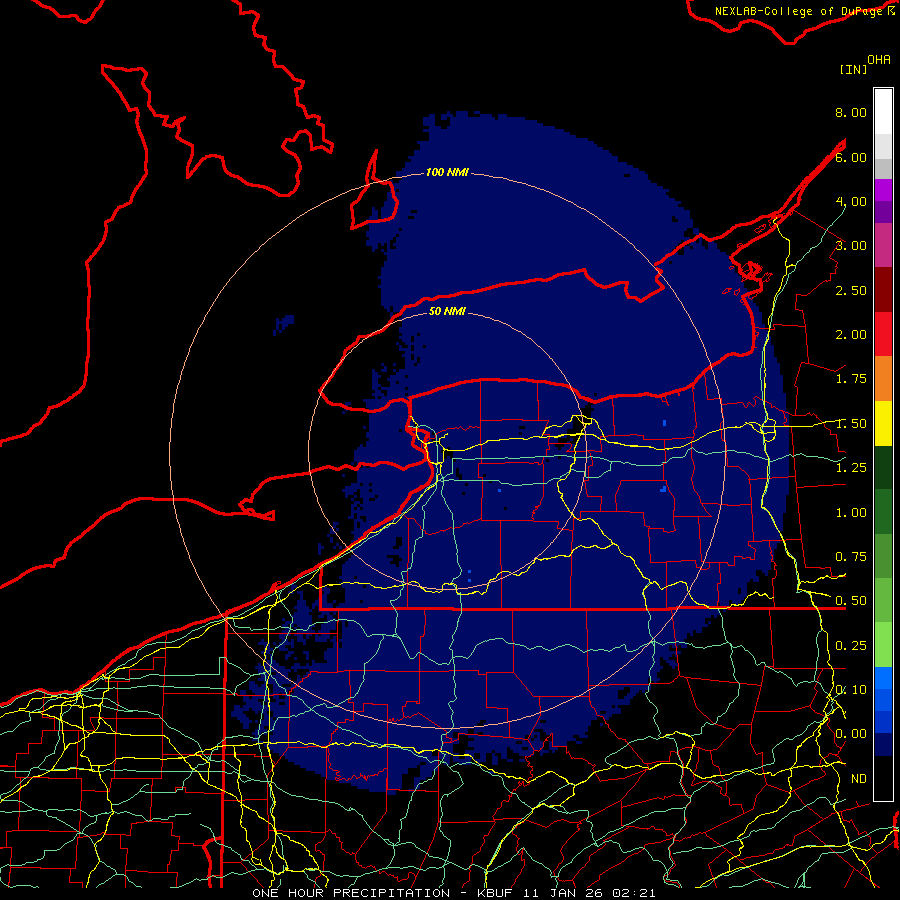The width and height of the screenshot is (900, 900).
Task: Click the 1.75 legend value
Action: pos(851,379)
